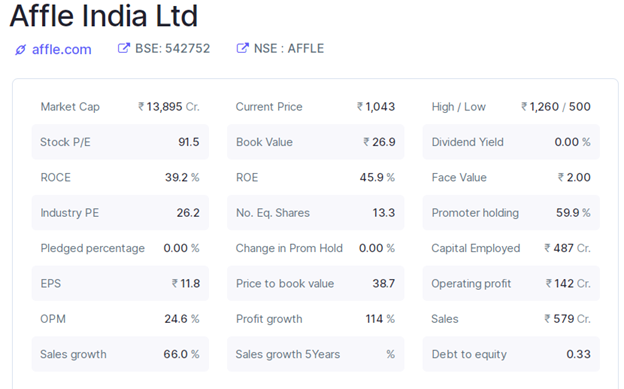Select the Price to book value cell

(x=316, y=283)
